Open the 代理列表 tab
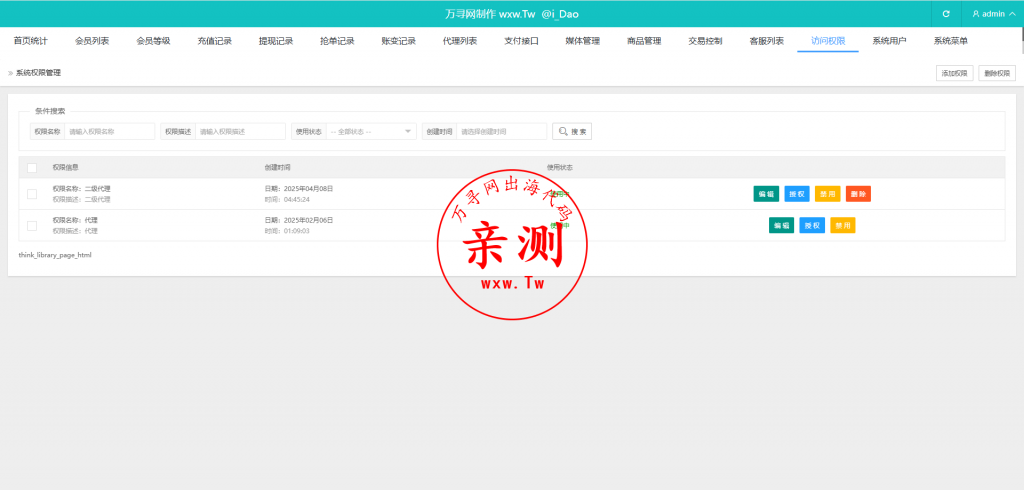The image size is (1024, 490). click(x=460, y=41)
